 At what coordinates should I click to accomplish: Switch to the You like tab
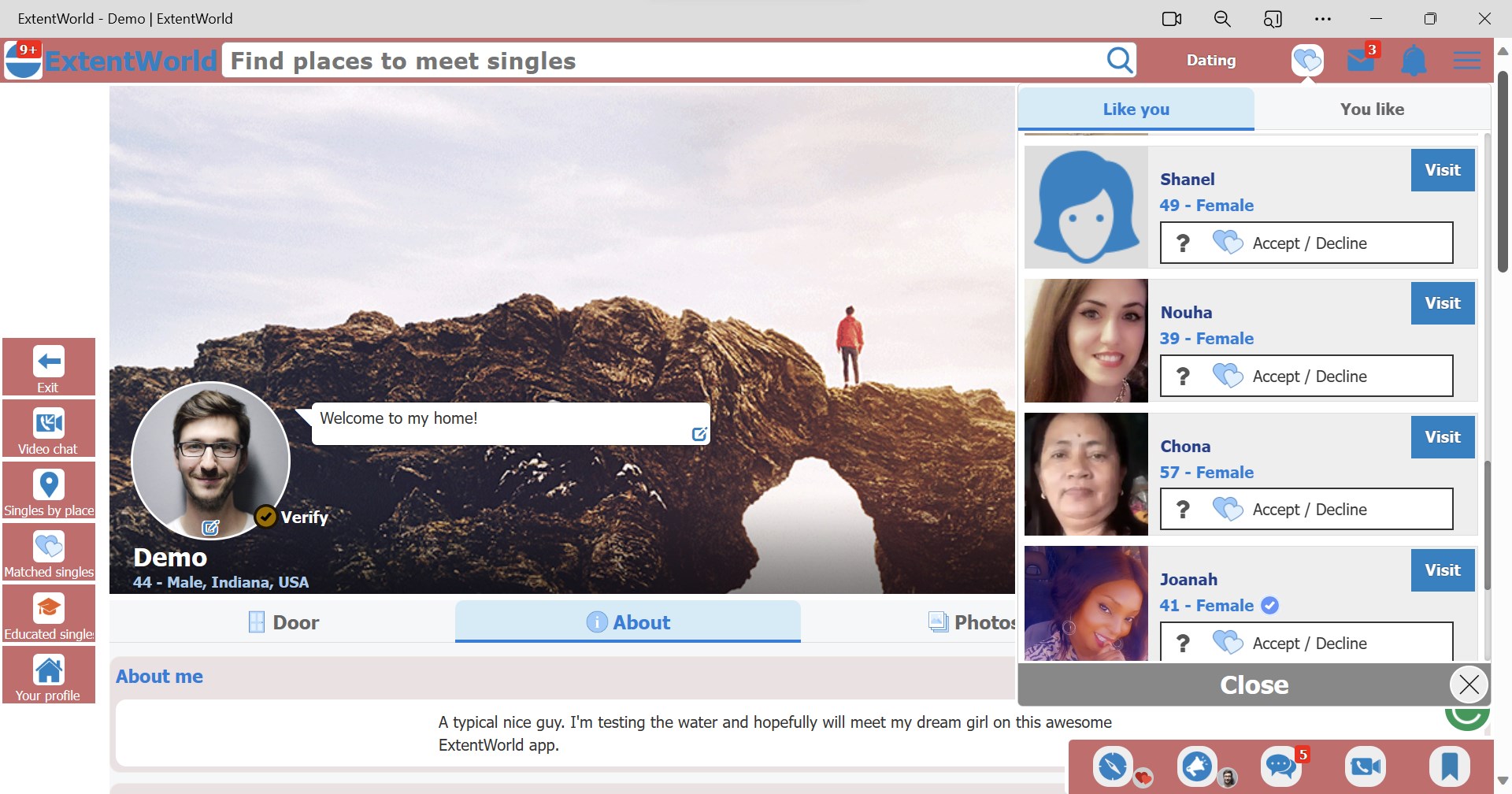1372,109
